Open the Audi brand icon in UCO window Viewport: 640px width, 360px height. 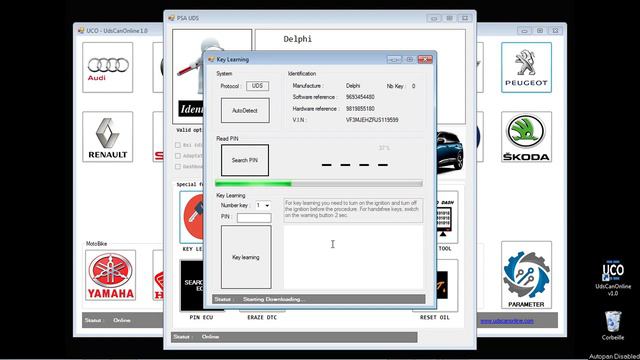(108, 67)
